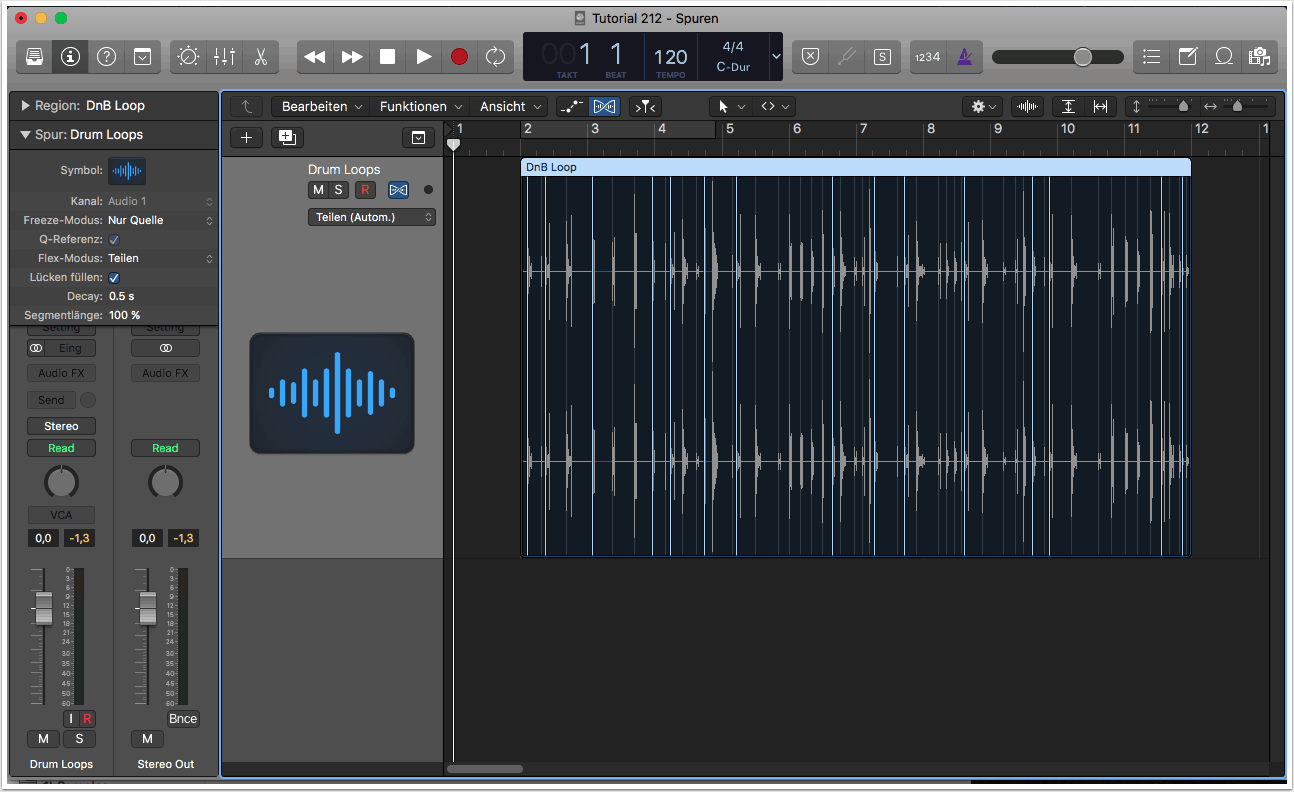
Task: Expand the Region: DnB Loop section
Action: tap(25, 106)
